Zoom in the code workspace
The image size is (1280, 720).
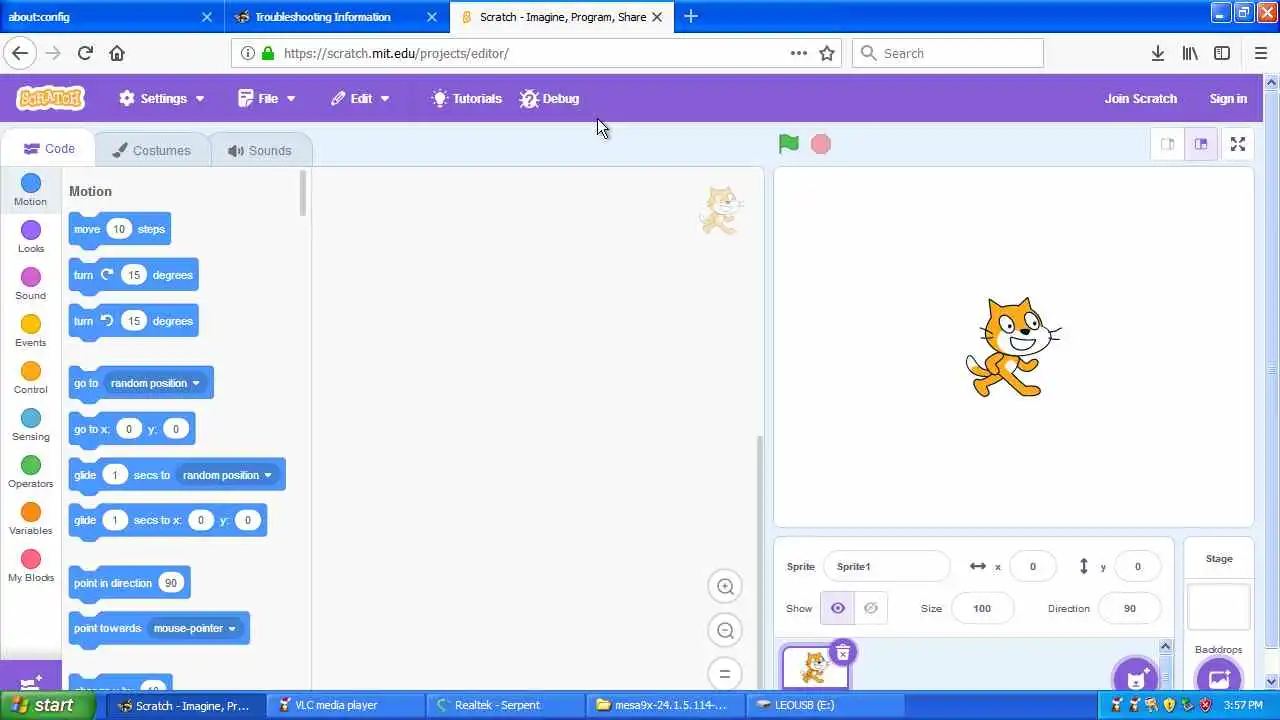click(725, 587)
